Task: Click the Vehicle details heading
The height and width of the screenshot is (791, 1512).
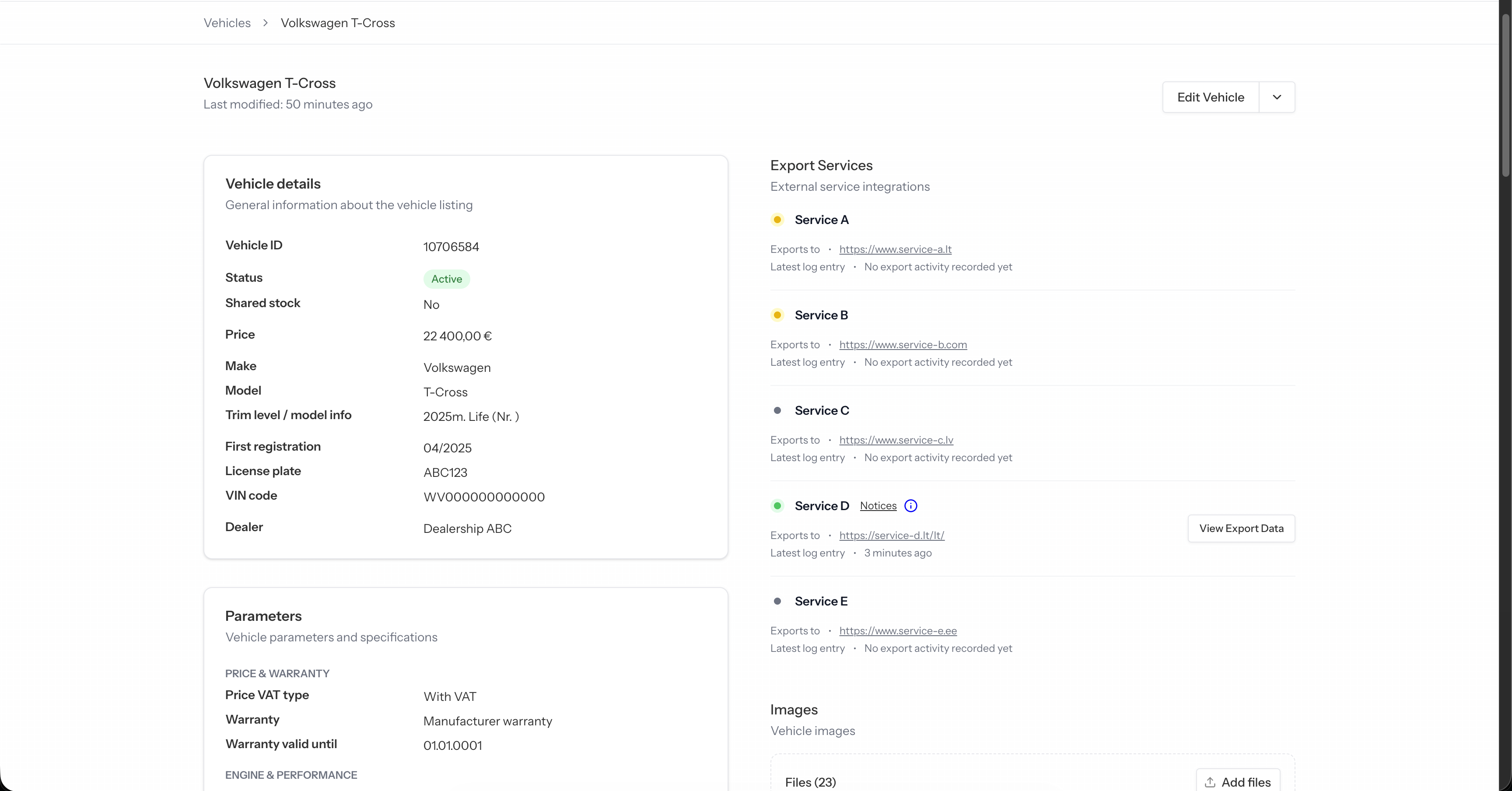Action: (x=273, y=184)
